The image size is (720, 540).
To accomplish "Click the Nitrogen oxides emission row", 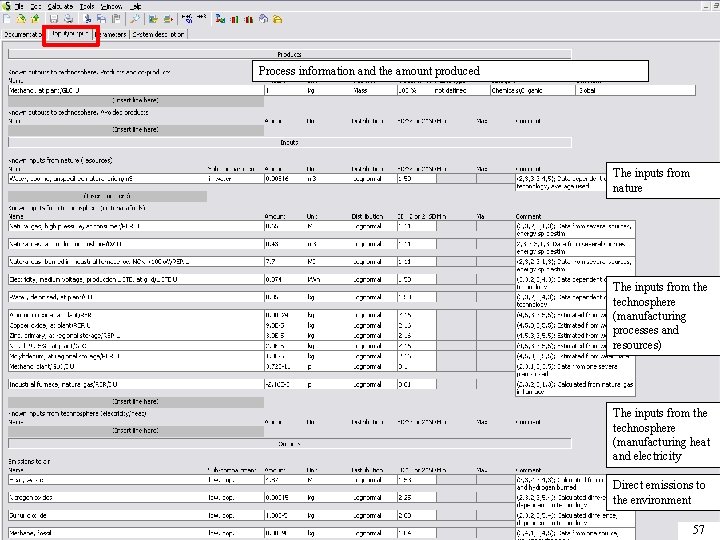I will [x=107, y=497].
